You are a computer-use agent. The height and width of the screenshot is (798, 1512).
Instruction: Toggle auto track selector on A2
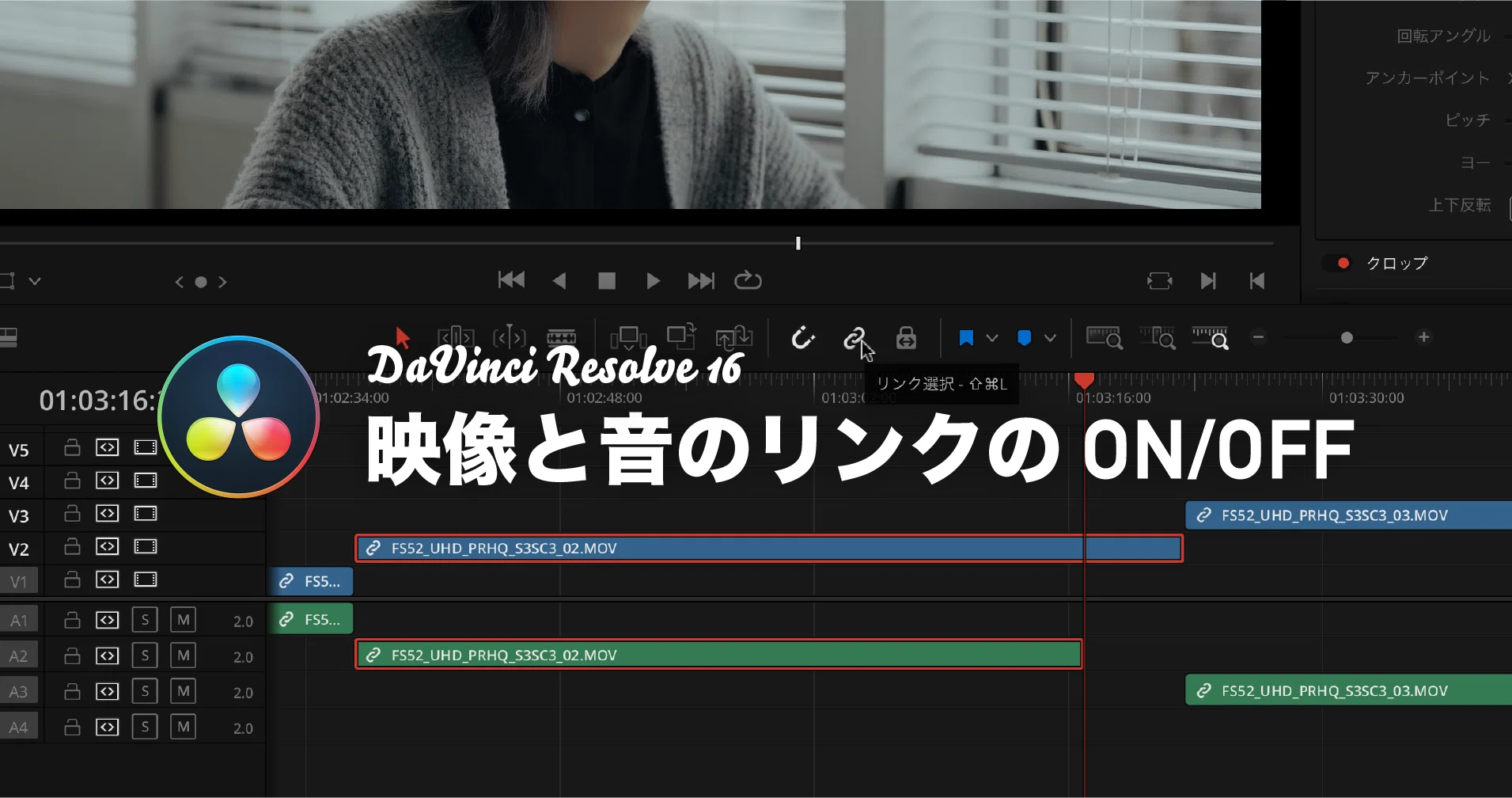coord(108,655)
